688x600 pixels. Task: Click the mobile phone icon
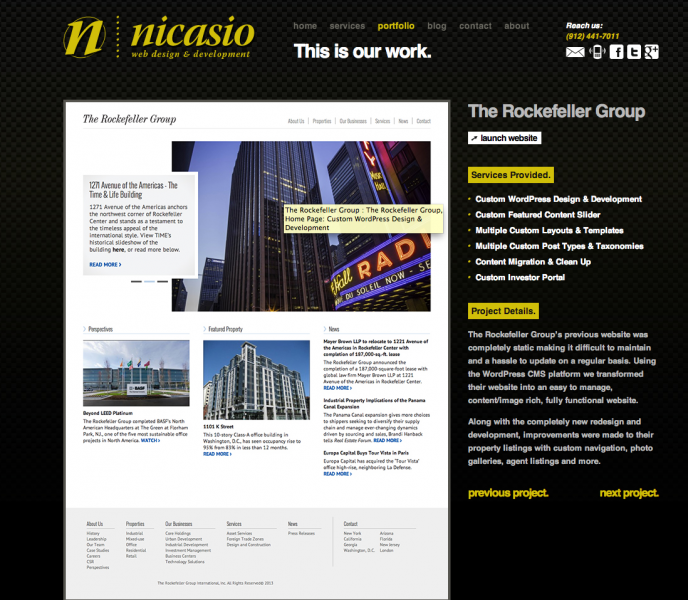[x=597, y=52]
